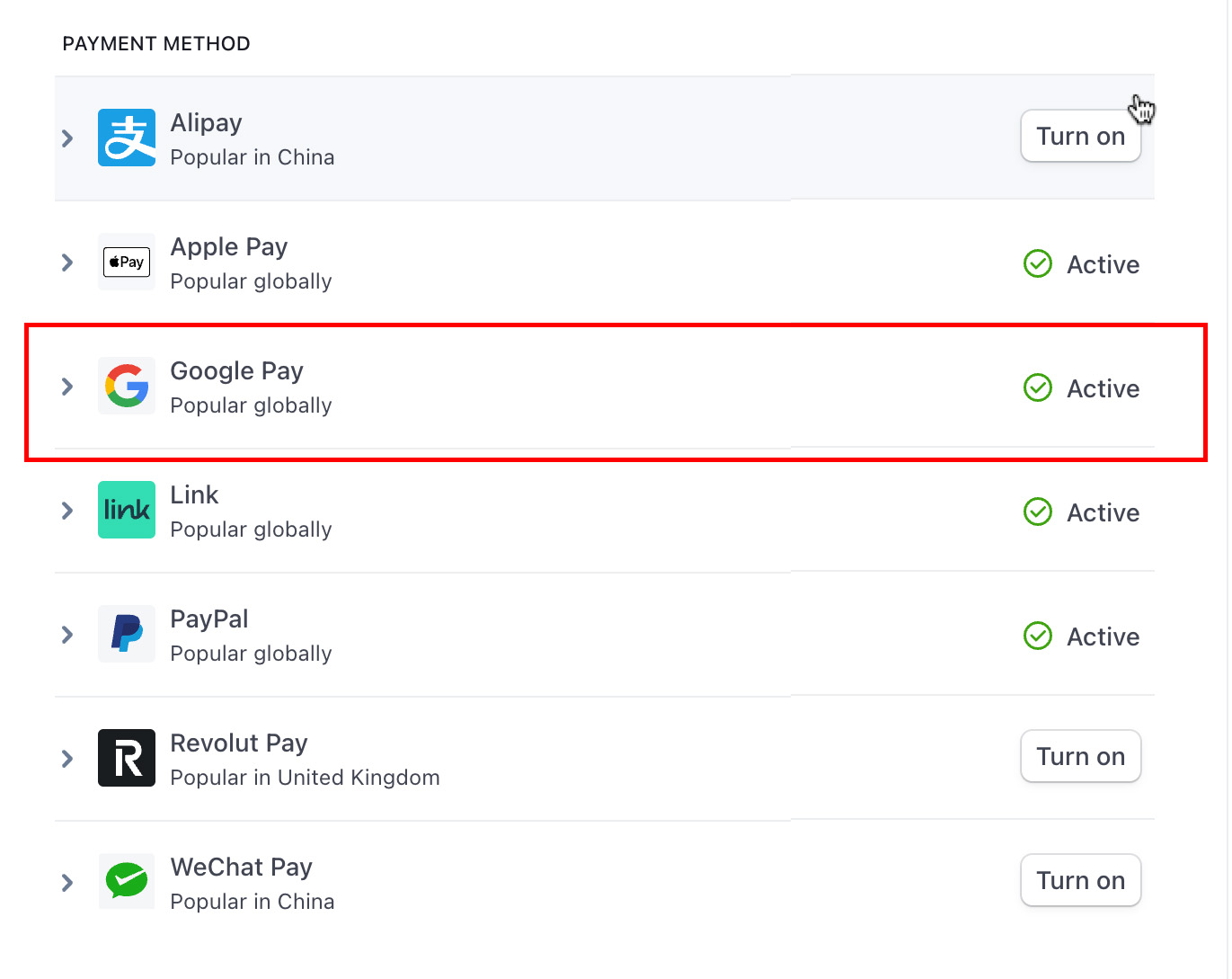Click the PayPal logo icon
Image resolution: width=1232 pixels, height=979 pixels.
[x=127, y=634]
